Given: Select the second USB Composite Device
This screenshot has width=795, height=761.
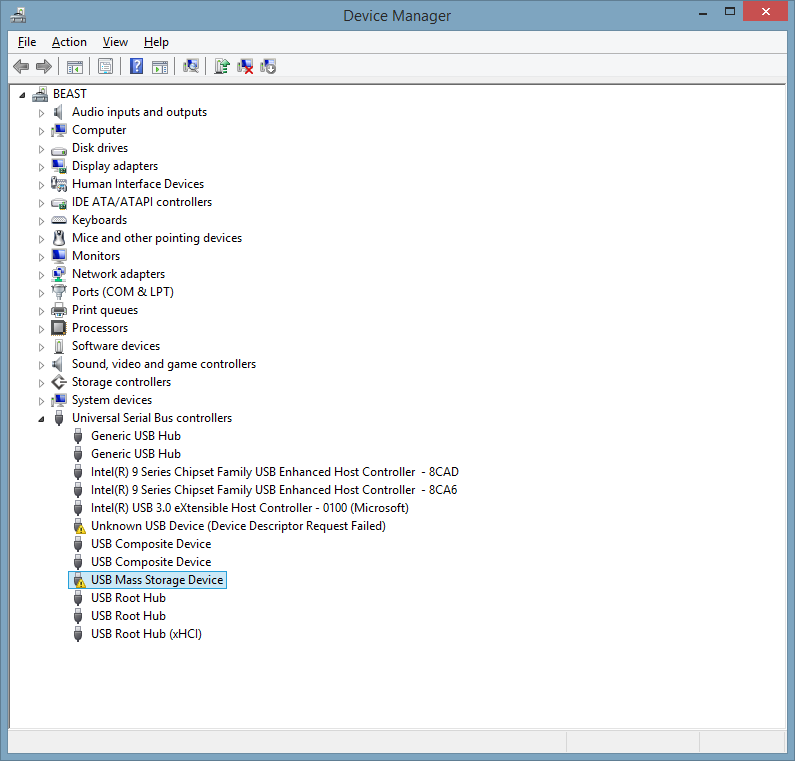Looking at the screenshot, I should click(x=151, y=562).
